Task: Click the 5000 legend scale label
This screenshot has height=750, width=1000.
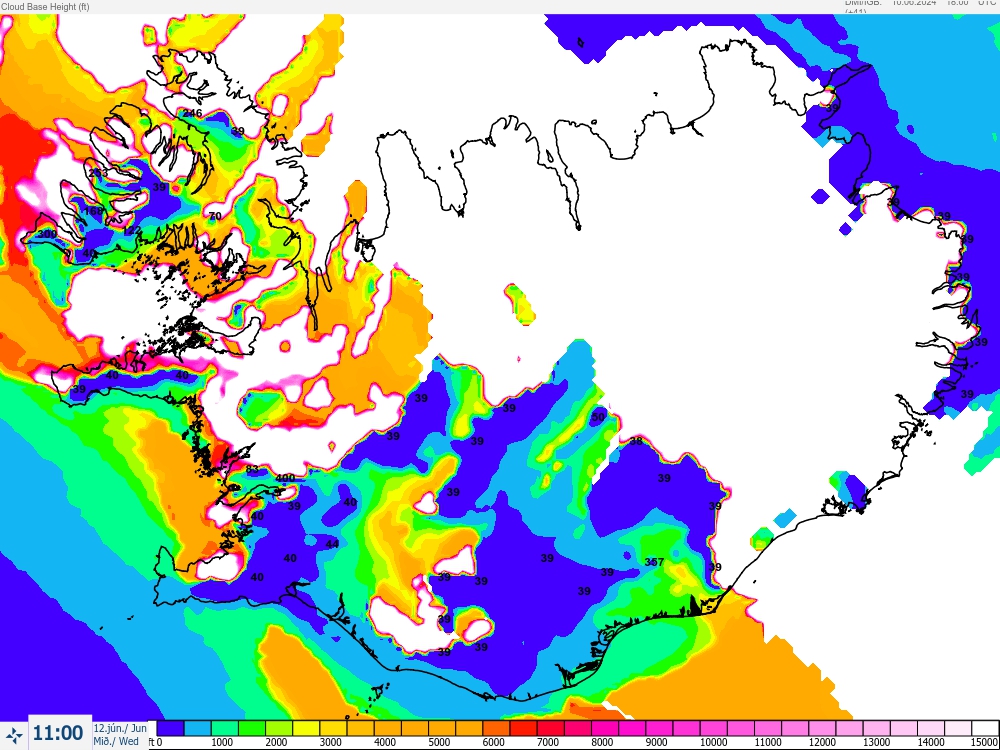Action: (x=438, y=742)
